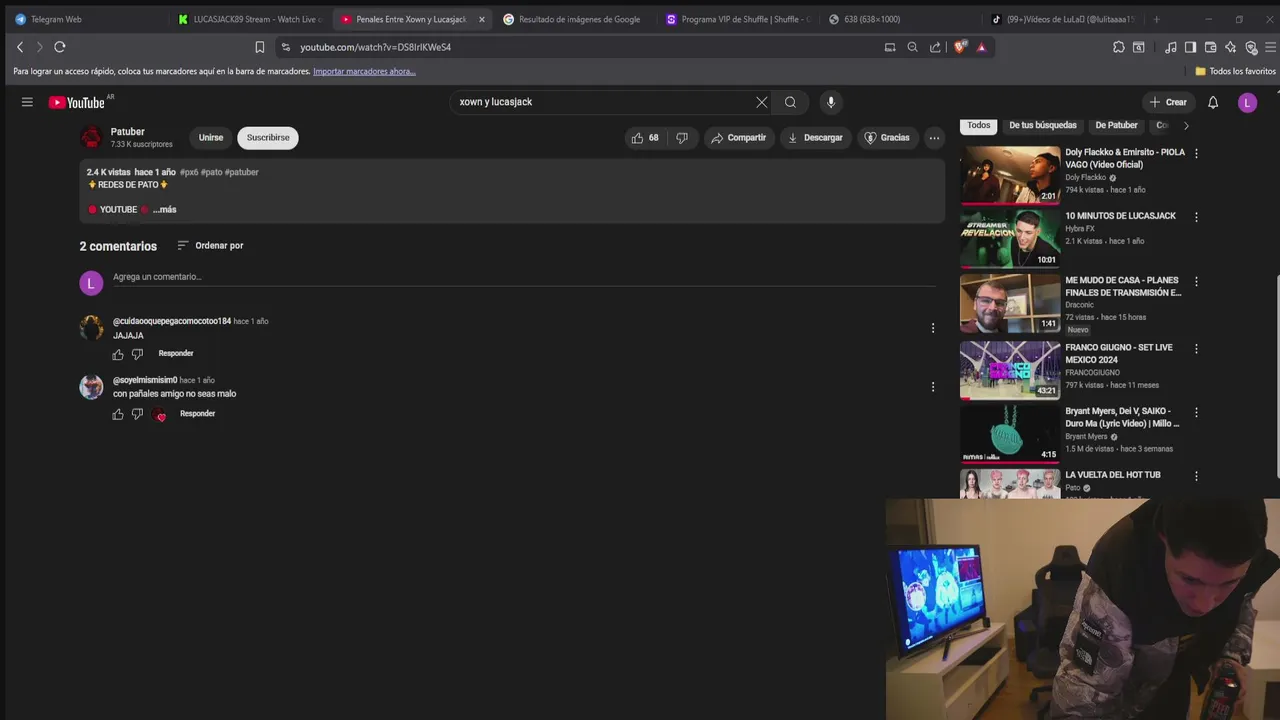Like the 'con pañales amigo' comment

[118, 414]
